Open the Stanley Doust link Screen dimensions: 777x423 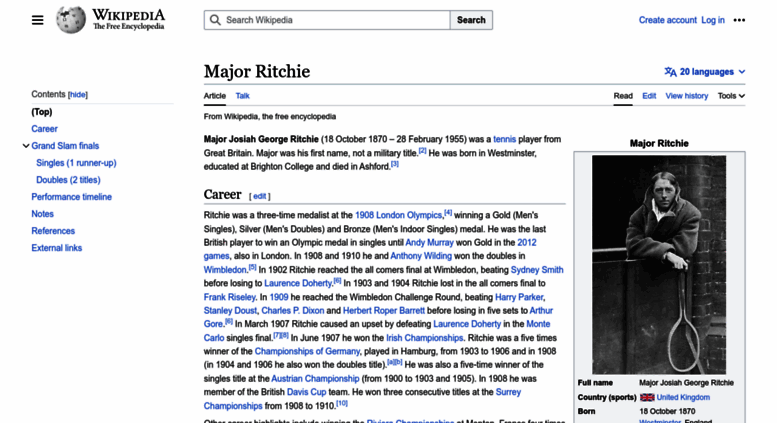click(x=230, y=311)
